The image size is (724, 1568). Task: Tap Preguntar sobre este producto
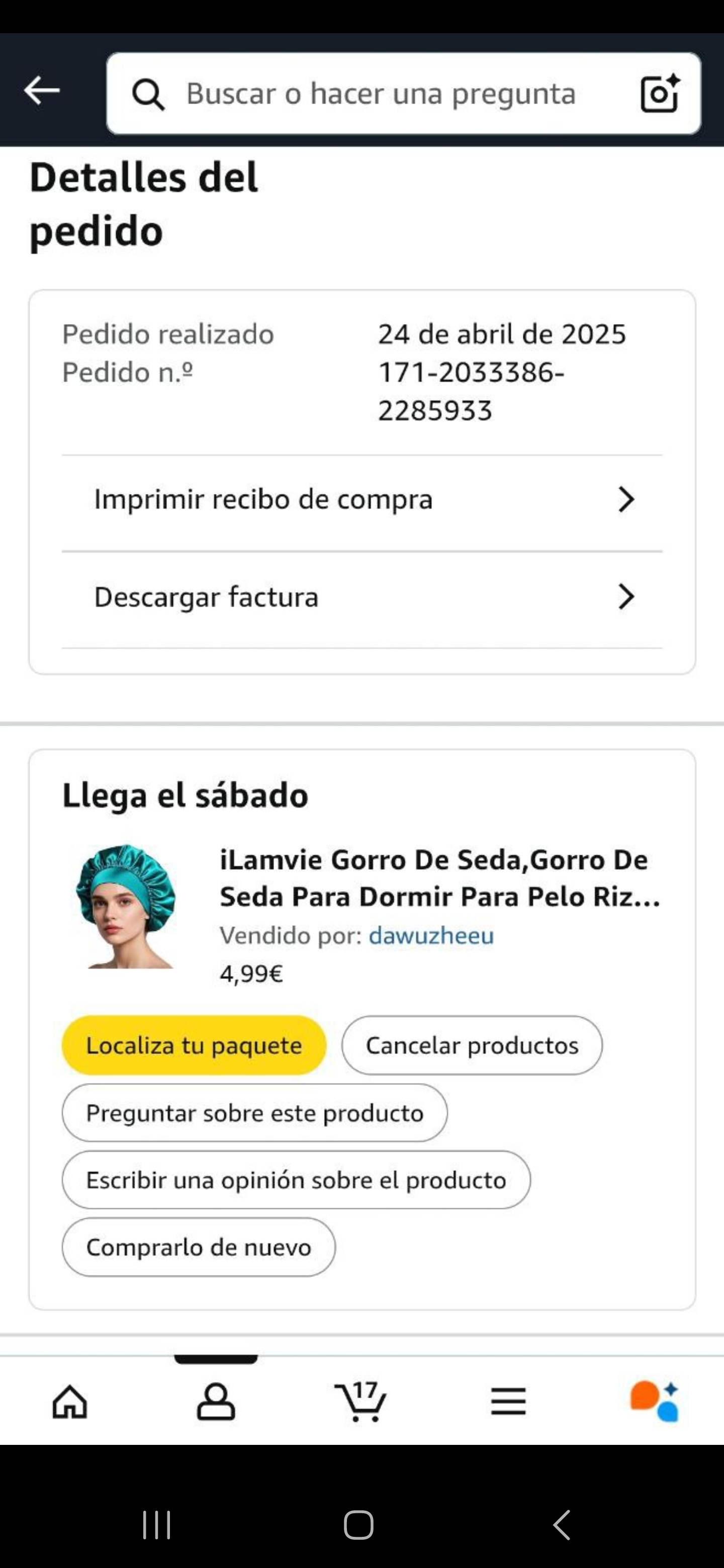pos(254,1113)
